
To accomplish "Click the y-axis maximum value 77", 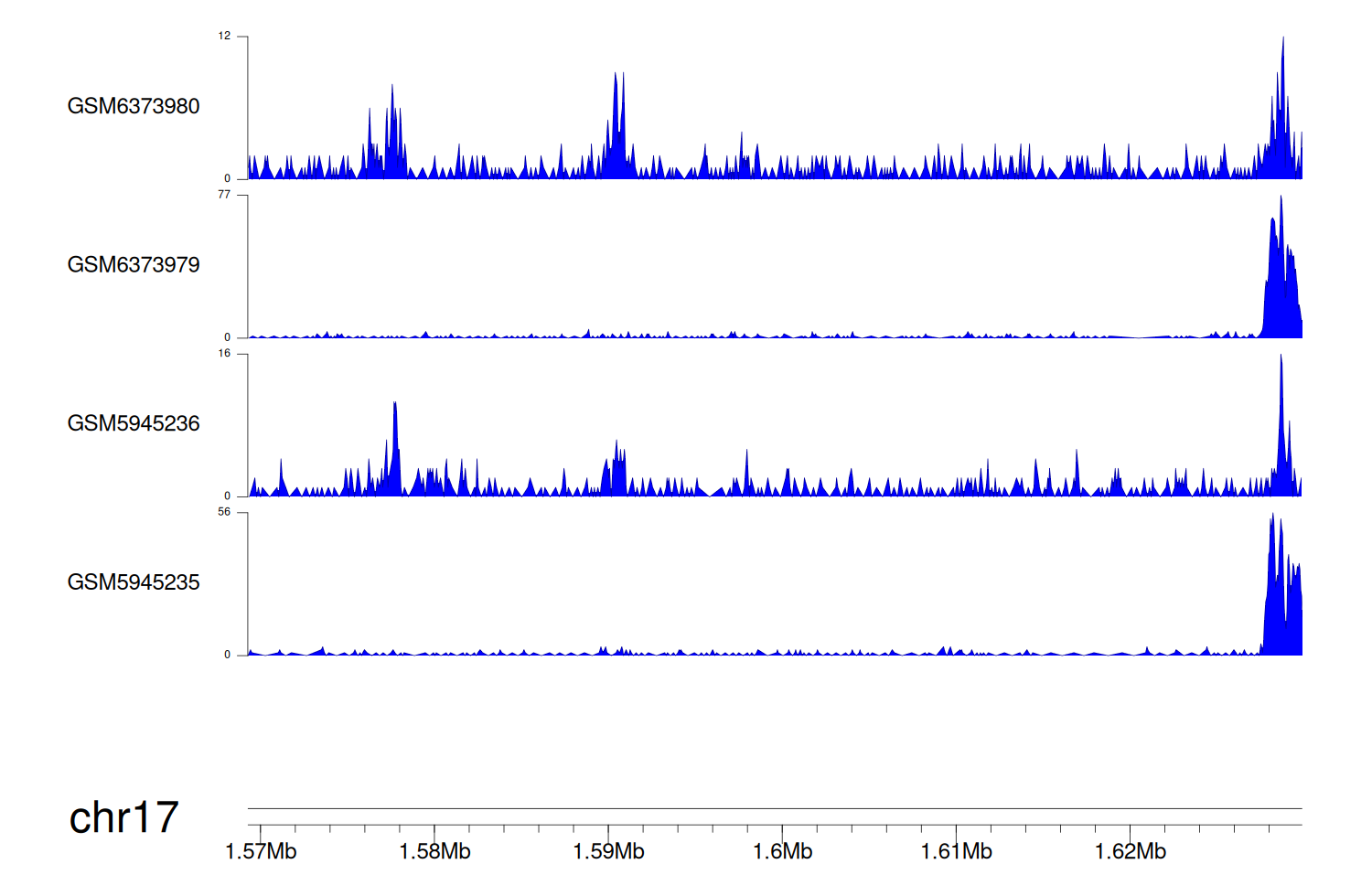I will 224,195.
